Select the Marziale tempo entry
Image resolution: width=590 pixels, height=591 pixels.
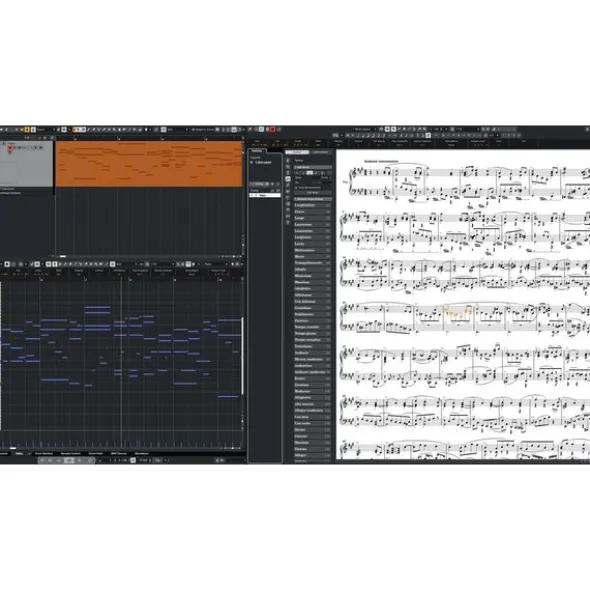(312, 442)
